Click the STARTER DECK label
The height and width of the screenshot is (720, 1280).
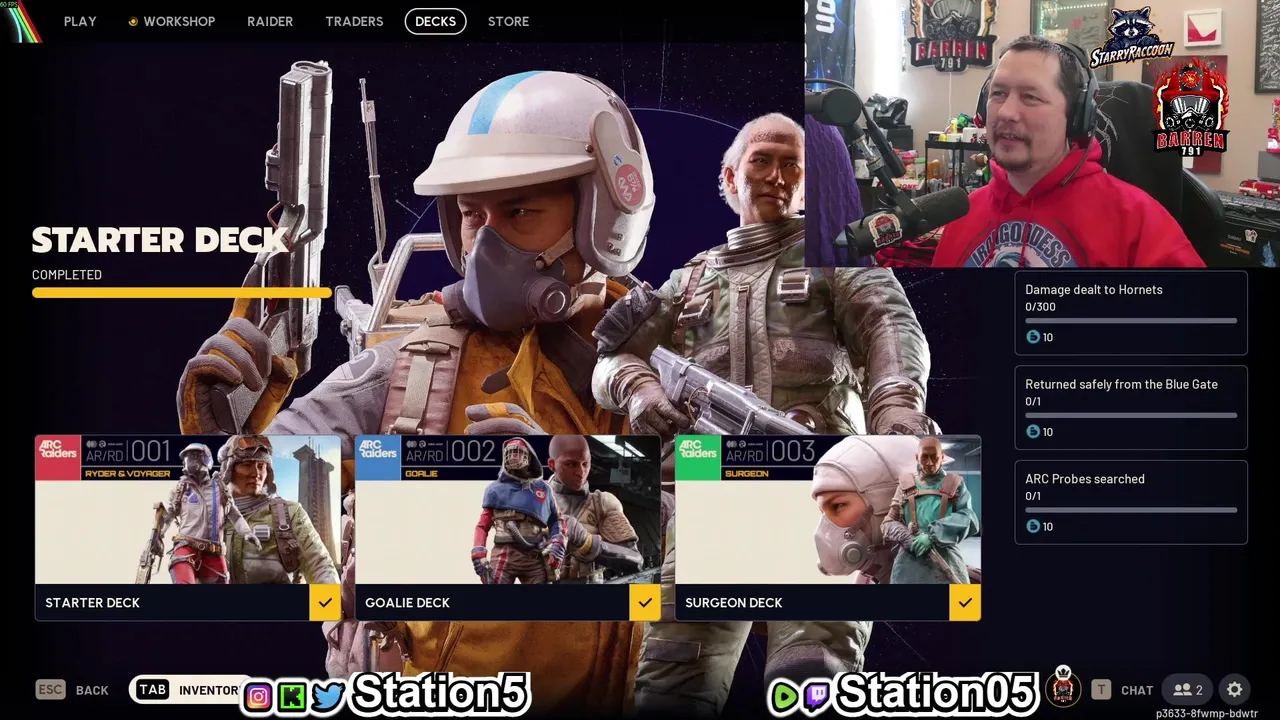[x=92, y=603]
